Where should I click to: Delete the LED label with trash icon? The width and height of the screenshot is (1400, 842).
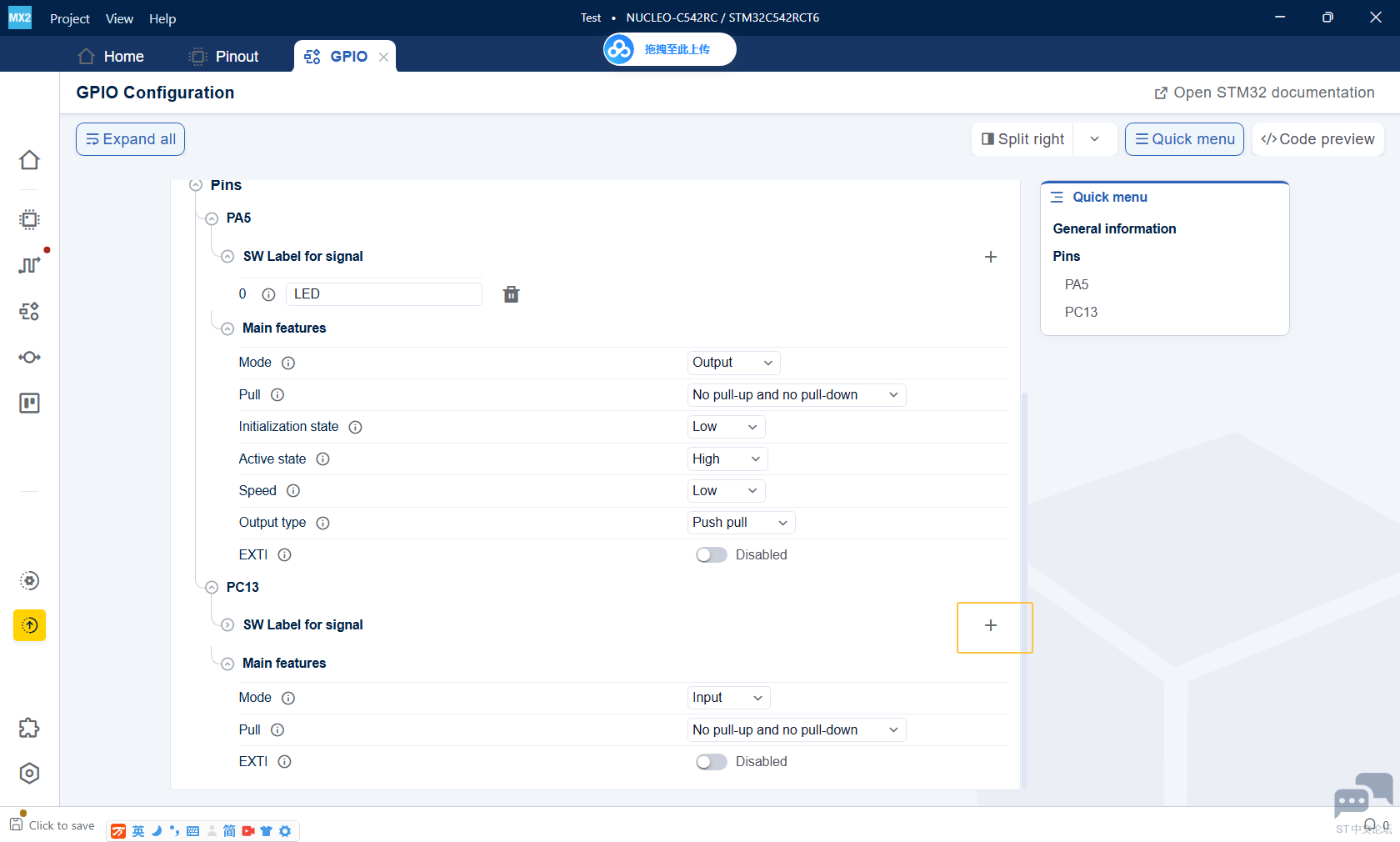click(x=511, y=294)
